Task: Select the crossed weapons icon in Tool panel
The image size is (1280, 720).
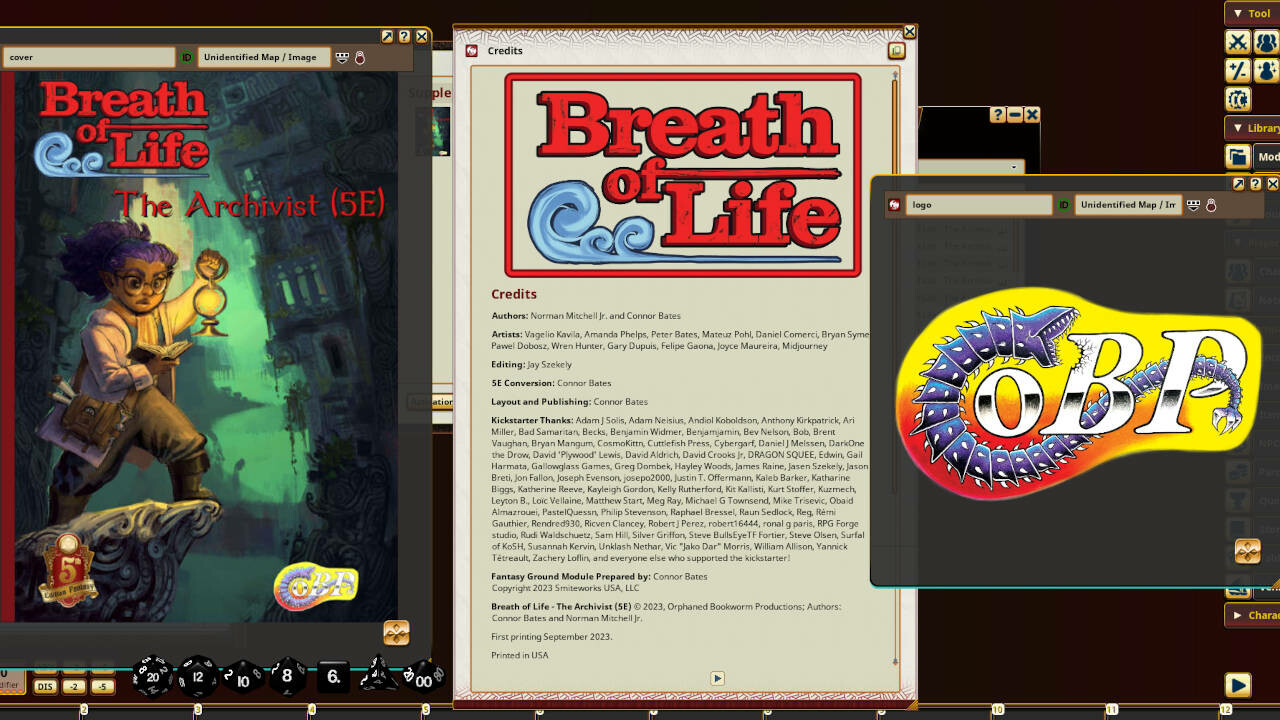Action: 1237,41
